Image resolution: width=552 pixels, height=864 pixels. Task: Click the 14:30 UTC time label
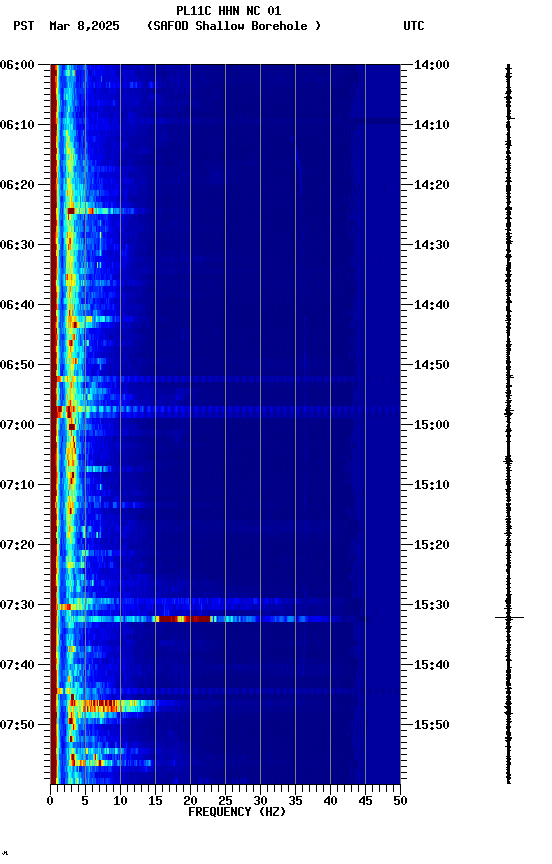point(432,245)
